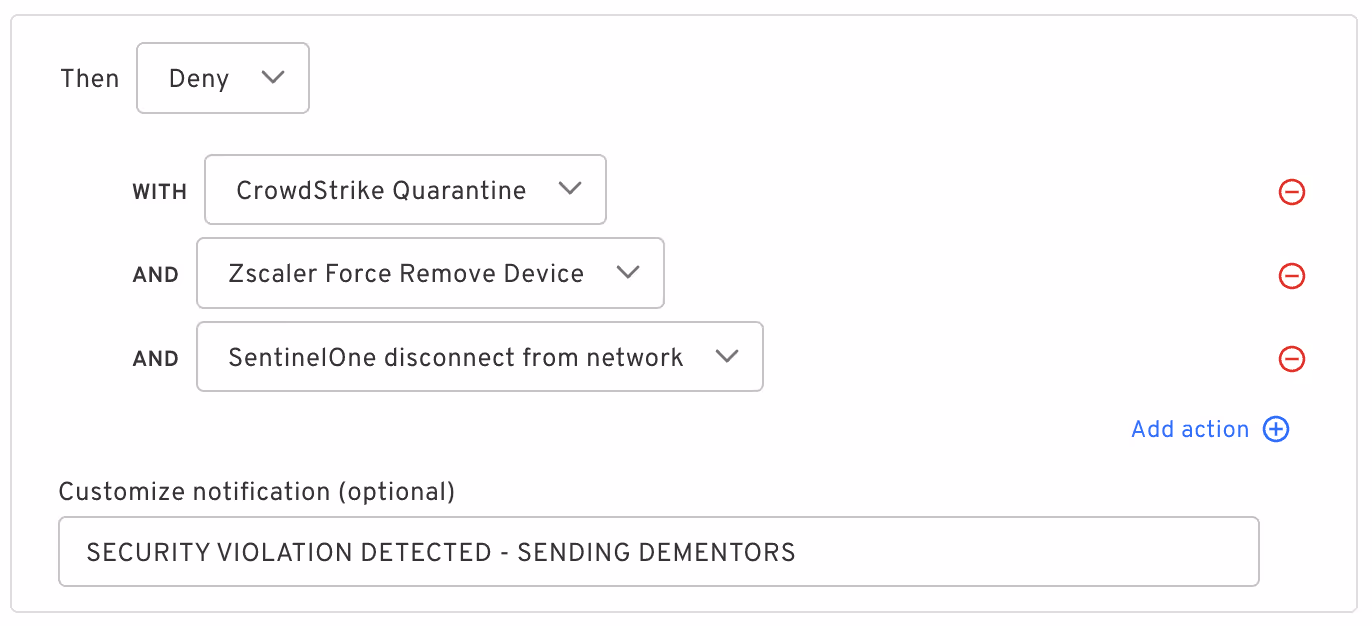The height and width of the screenshot is (626, 1372).
Task: Click the Customize notification optional label
Action: (x=257, y=491)
